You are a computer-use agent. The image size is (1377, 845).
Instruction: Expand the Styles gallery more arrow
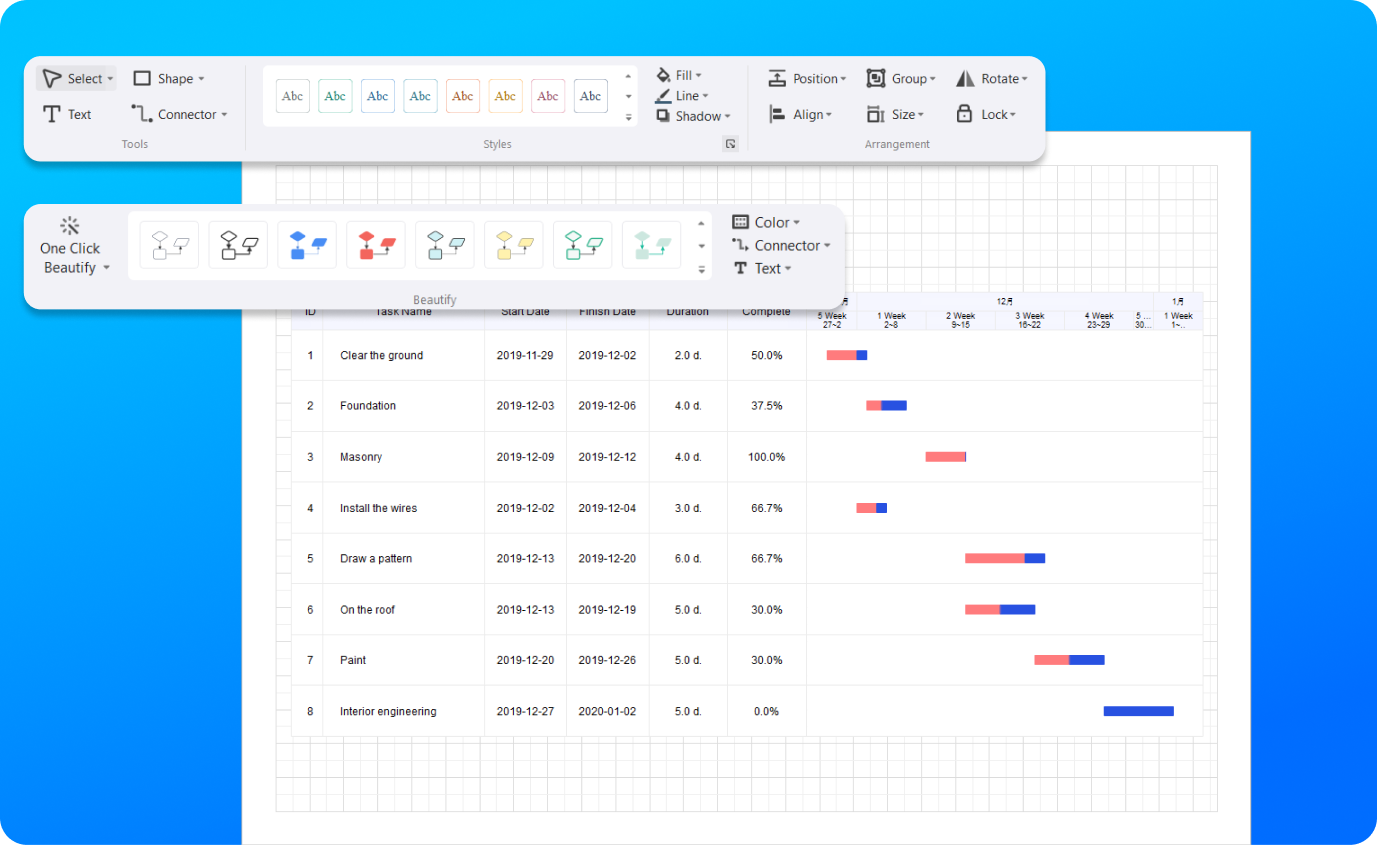[628, 117]
